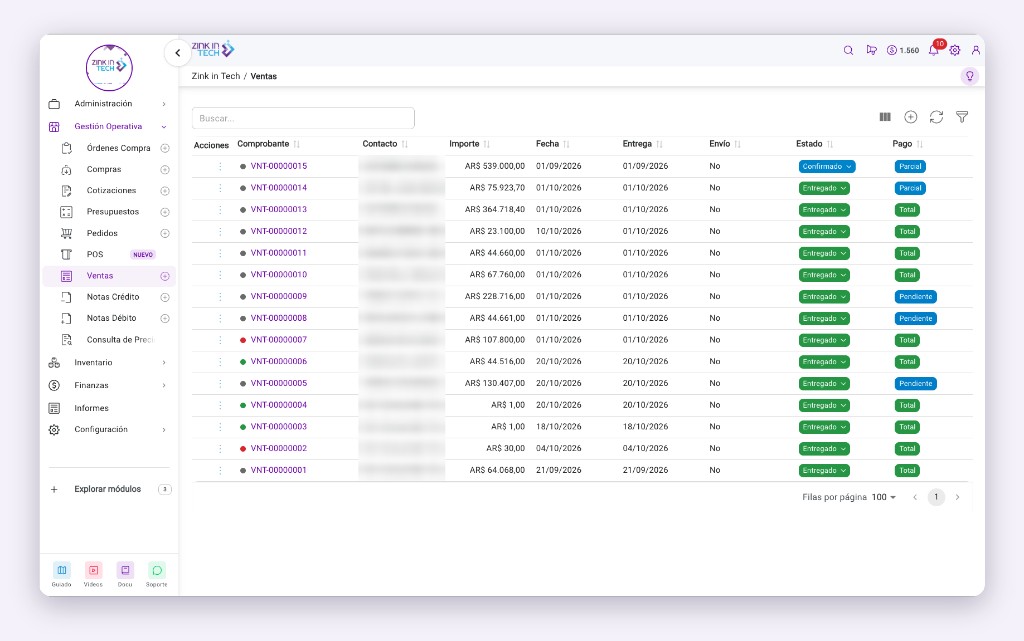Open the Compras menu item
Viewport: 1024px width, 641px height.
pos(104,170)
